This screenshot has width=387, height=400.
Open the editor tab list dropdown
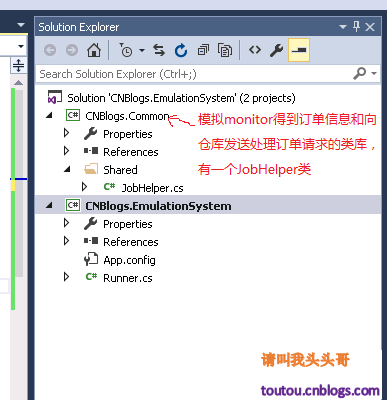click(21, 25)
